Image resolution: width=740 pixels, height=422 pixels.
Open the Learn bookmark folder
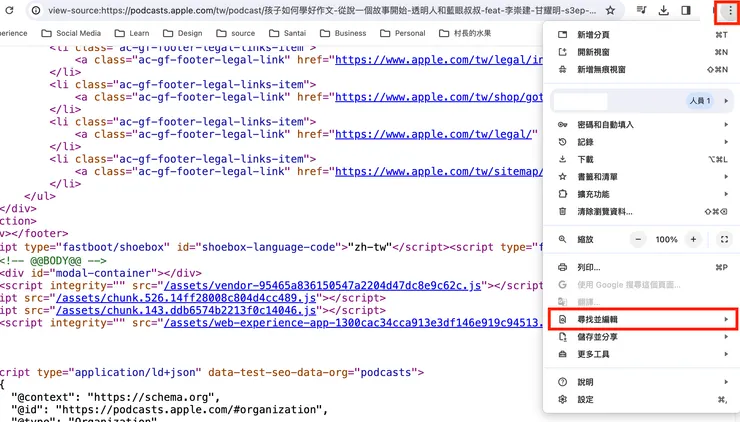132,33
